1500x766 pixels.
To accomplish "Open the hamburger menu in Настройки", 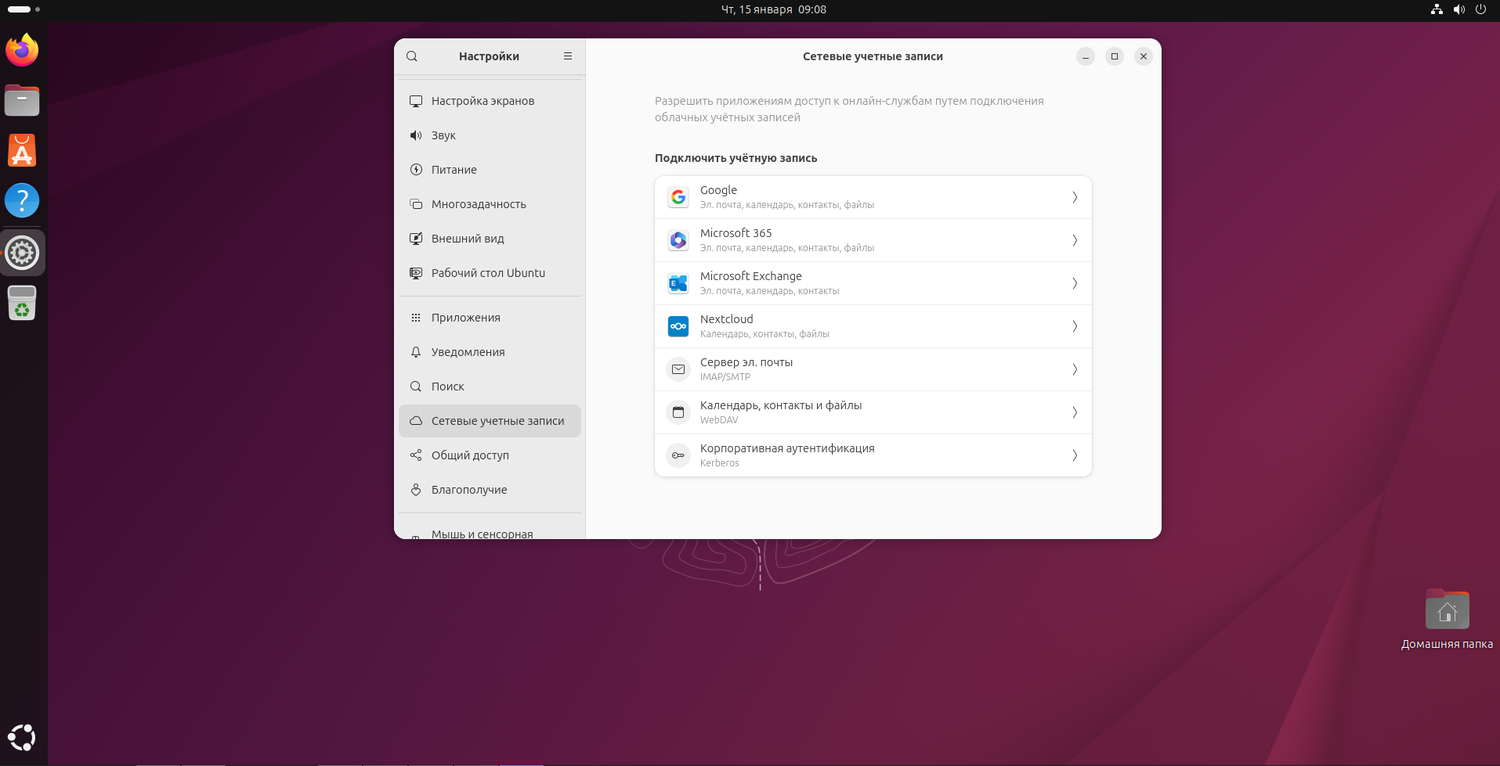I will coord(567,56).
